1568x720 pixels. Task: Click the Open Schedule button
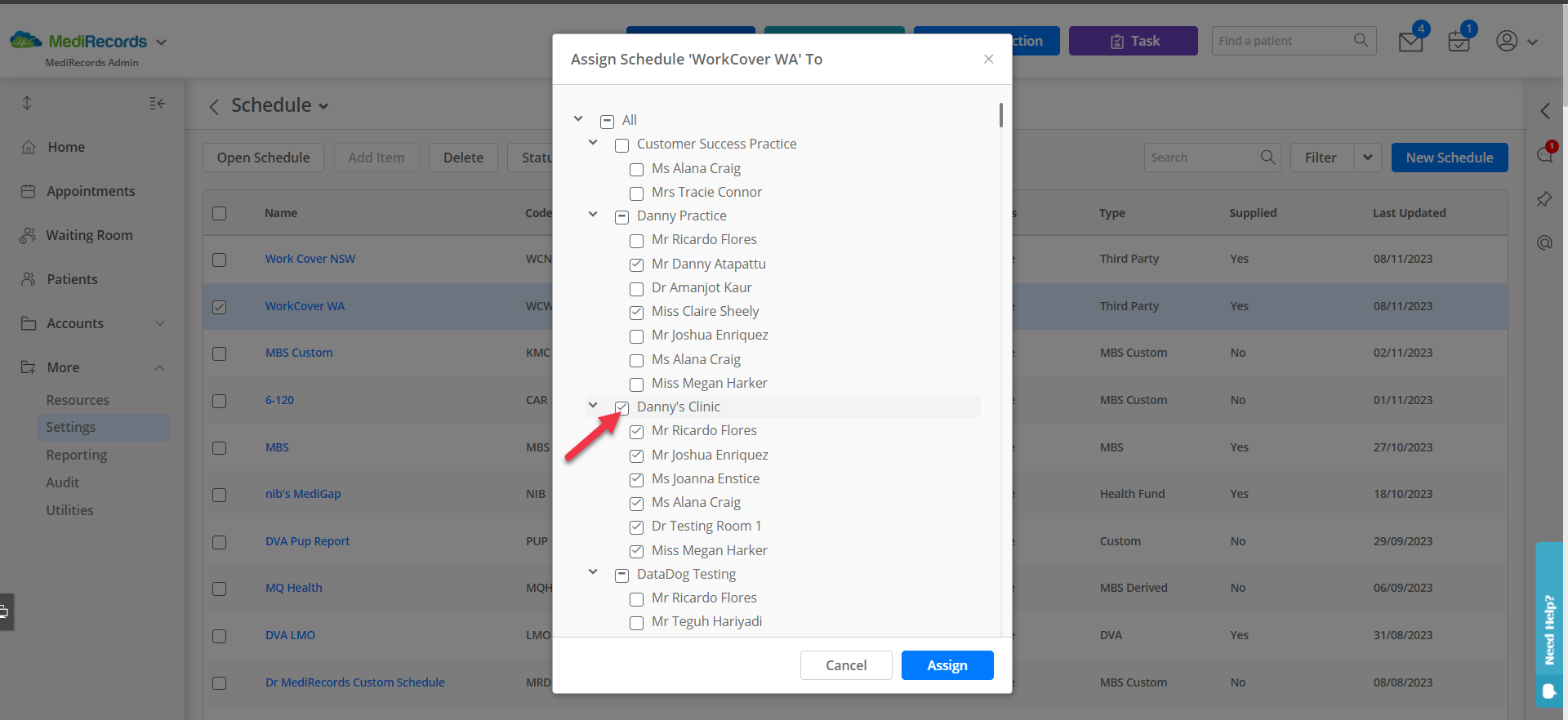point(263,158)
